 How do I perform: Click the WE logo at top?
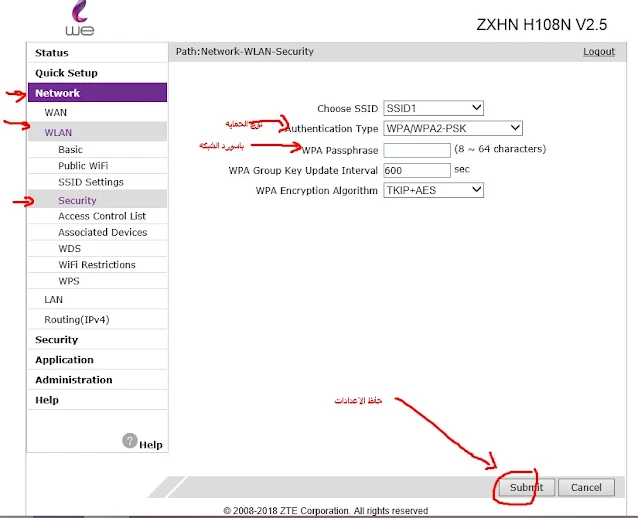[80, 18]
